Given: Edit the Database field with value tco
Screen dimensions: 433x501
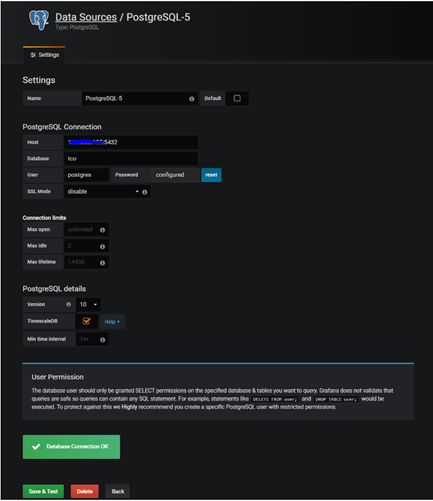Looking at the screenshot, I should pos(131,159).
